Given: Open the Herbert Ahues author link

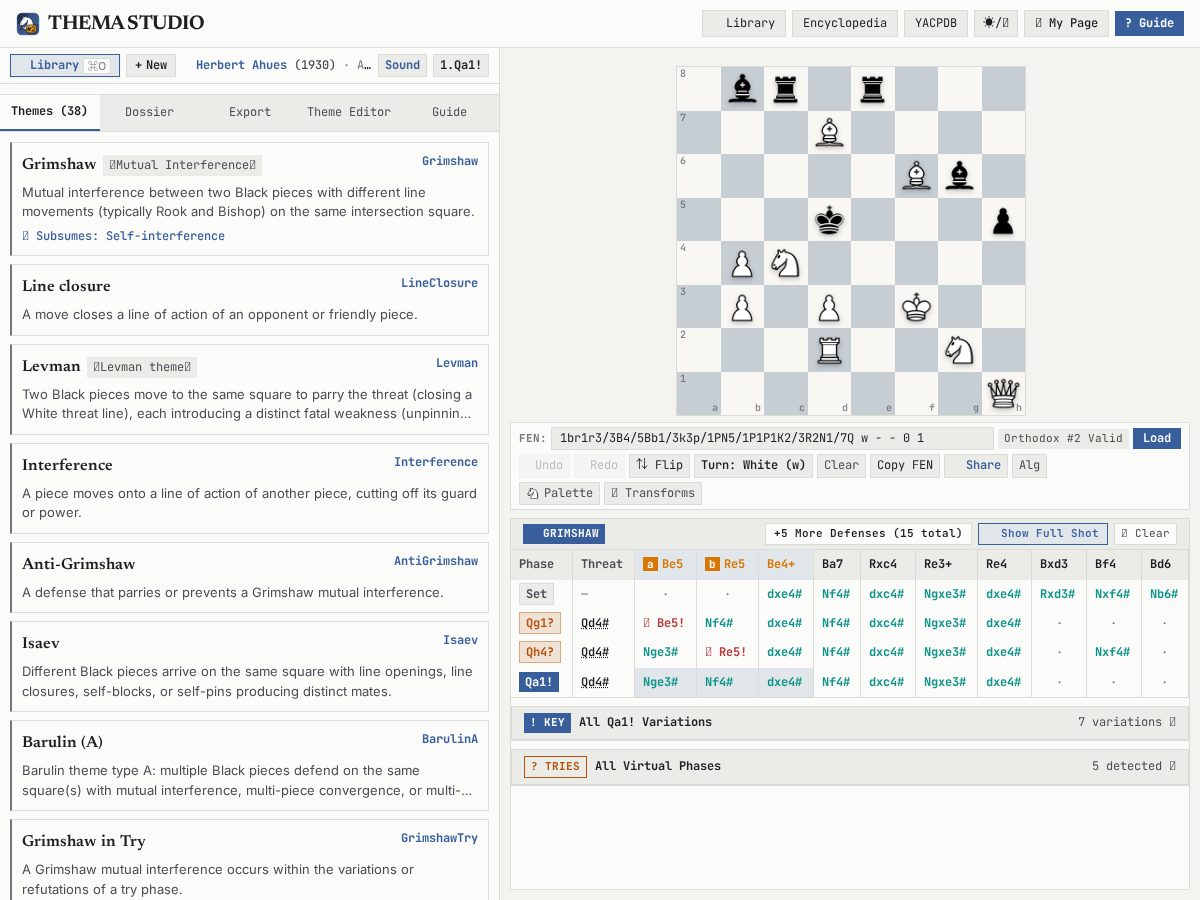Looking at the screenshot, I should (241, 65).
